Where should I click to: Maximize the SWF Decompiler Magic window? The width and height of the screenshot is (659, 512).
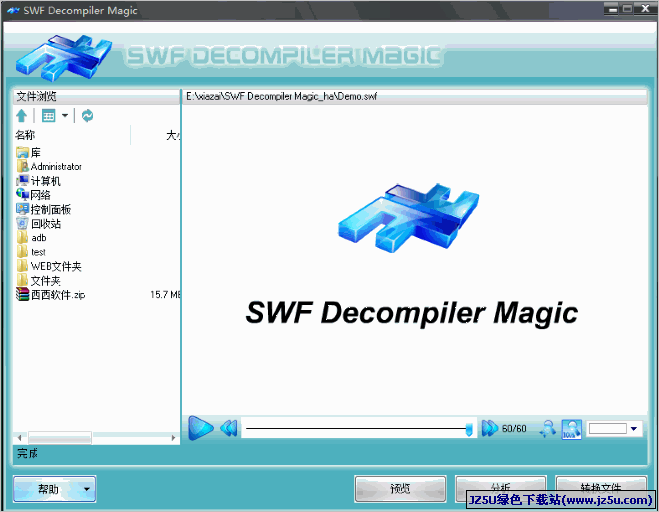coord(627,9)
